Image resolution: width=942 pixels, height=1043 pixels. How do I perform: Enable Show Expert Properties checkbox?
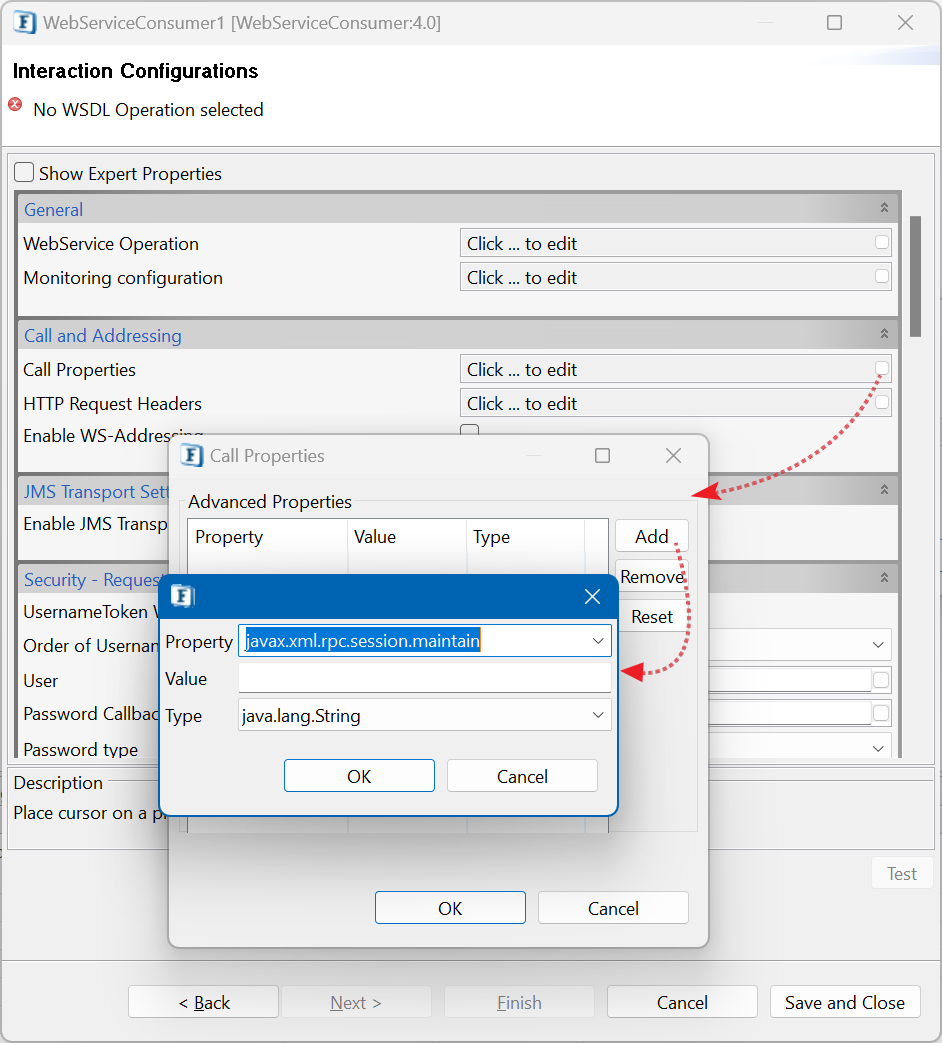[x=24, y=173]
